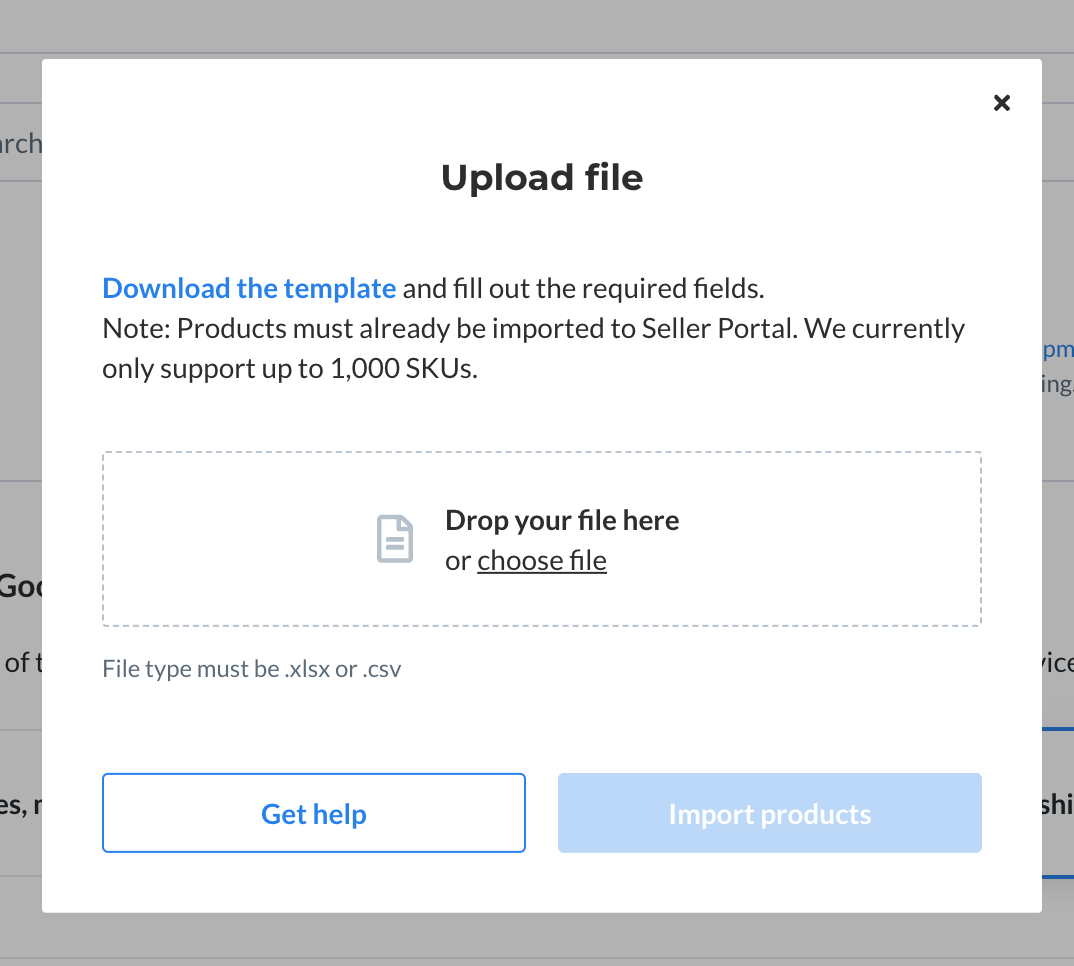Click the Drop your file here text
This screenshot has width=1074, height=966.
coord(562,521)
